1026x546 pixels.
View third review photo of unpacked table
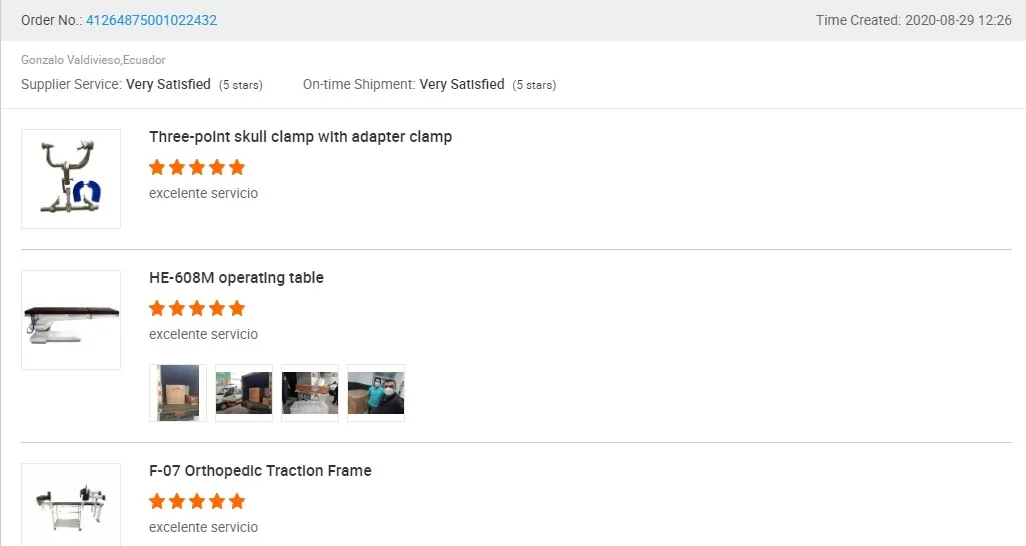tap(310, 393)
